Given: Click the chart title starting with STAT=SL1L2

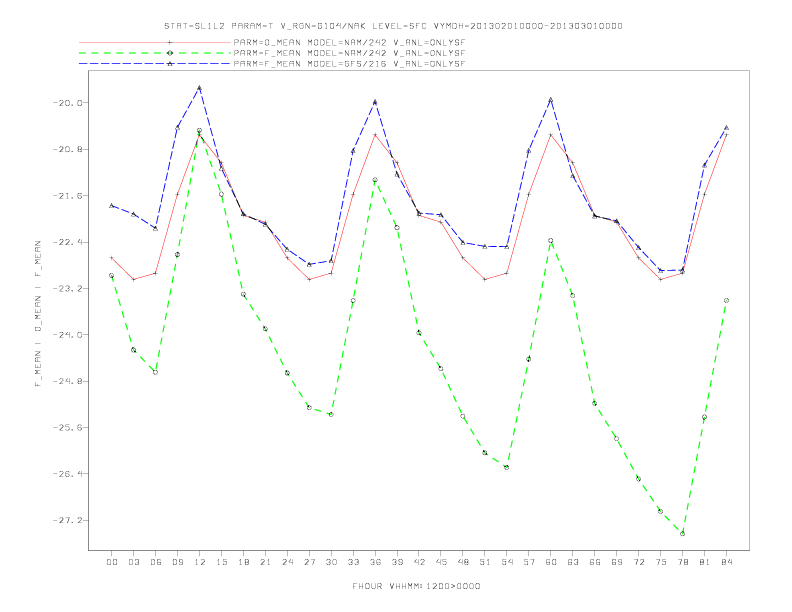Looking at the screenshot, I should pos(393,26).
